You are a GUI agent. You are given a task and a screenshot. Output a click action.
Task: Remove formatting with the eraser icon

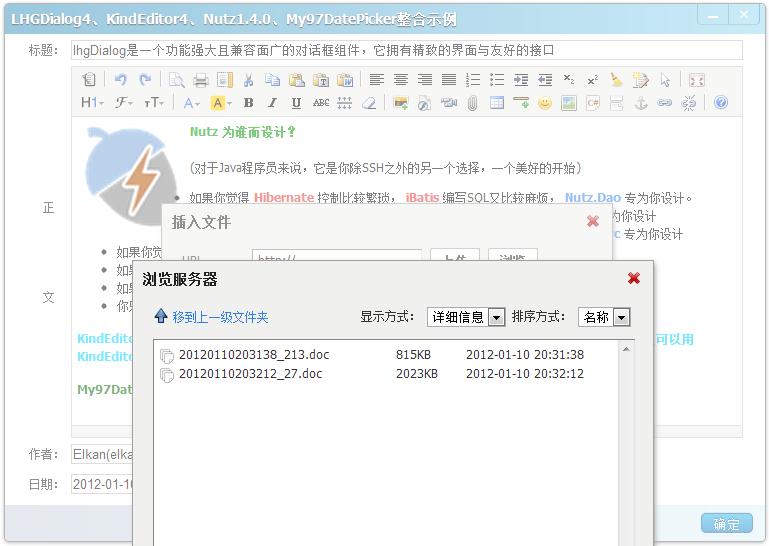[369, 103]
